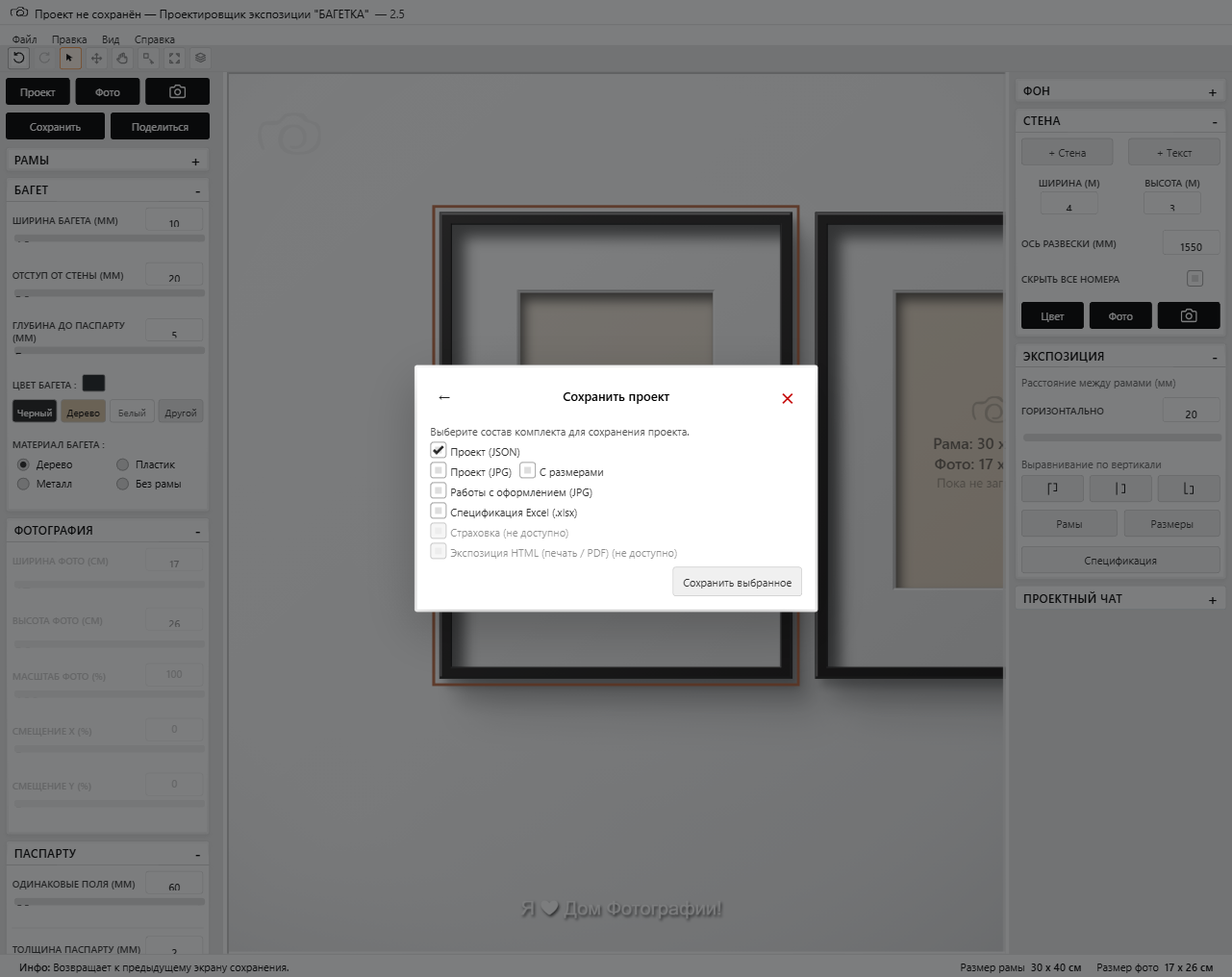
Task: Align frames vertically by top edge
Action: click(x=1052, y=488)
